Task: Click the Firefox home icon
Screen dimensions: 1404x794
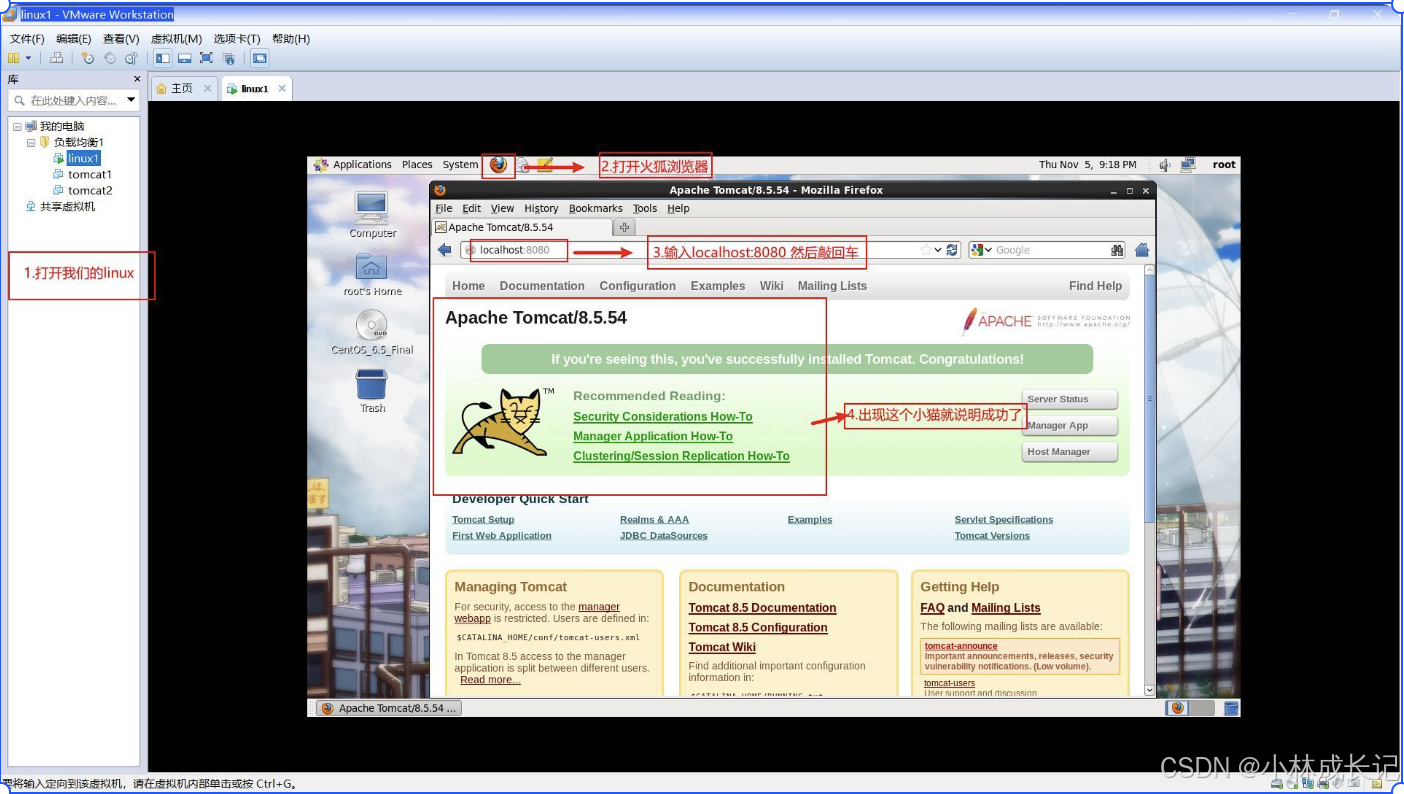Action: point(1141,249)
